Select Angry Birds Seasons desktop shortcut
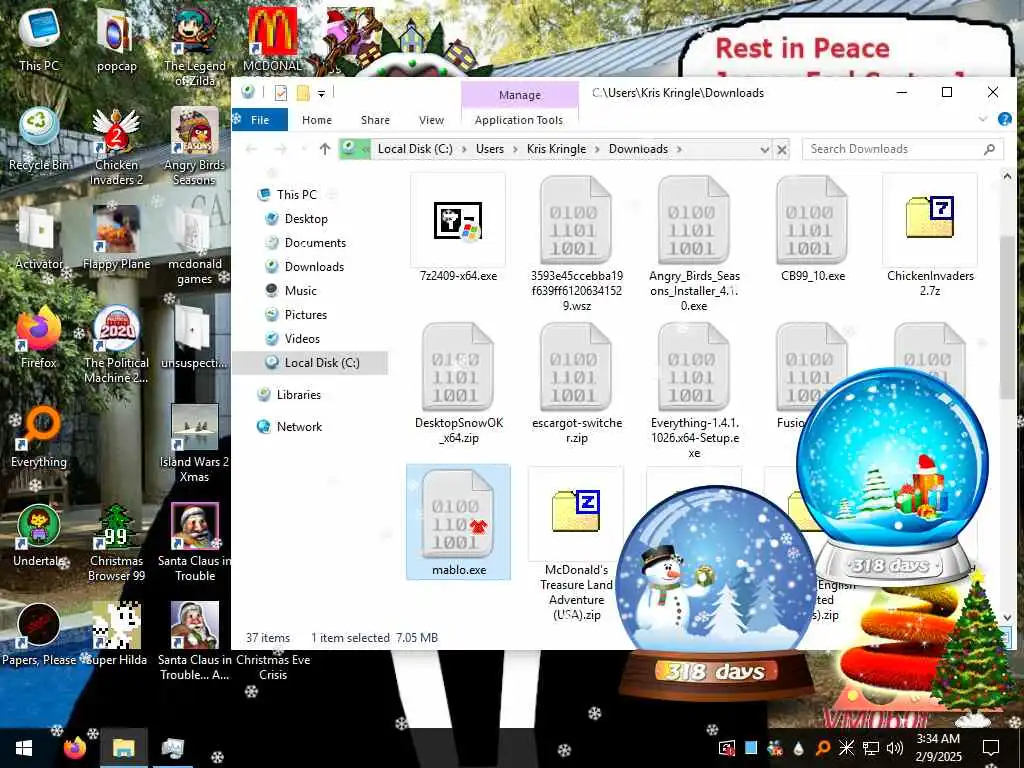Image resolution: width=1024 pixels, height=768 pixels. (x=195, y=146)
